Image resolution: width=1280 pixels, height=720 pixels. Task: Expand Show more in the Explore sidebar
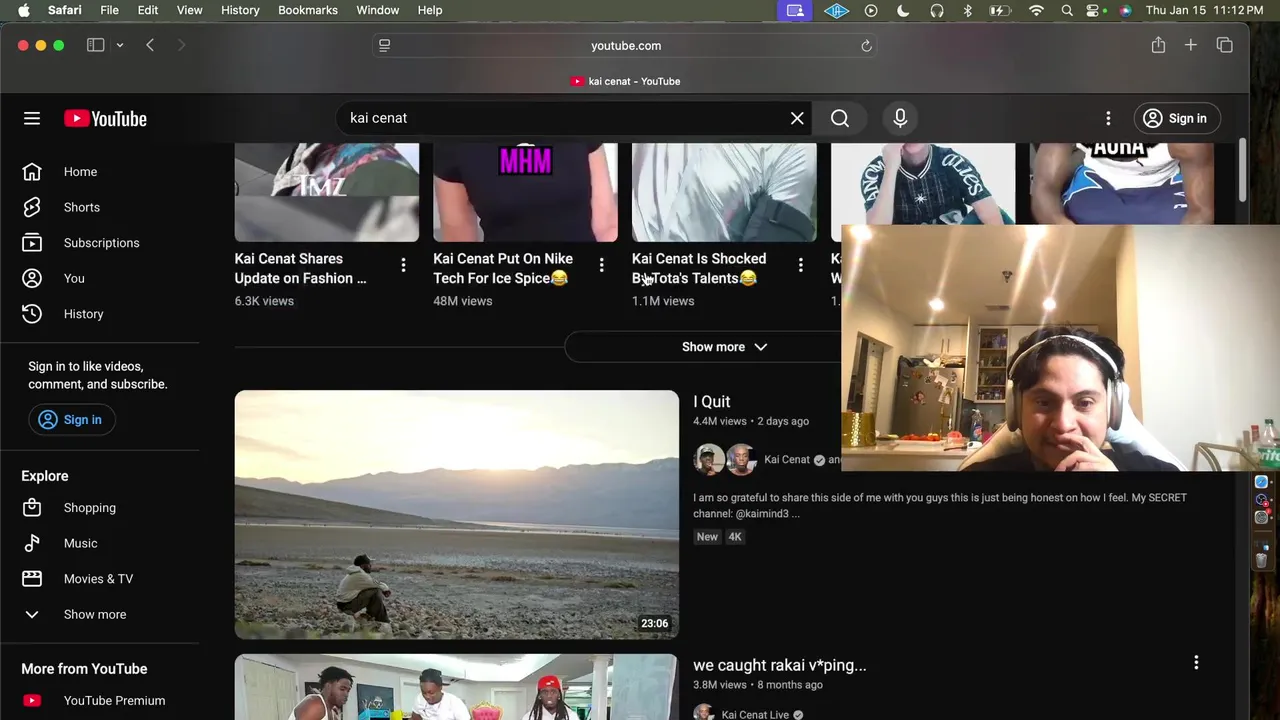point(95,614)
